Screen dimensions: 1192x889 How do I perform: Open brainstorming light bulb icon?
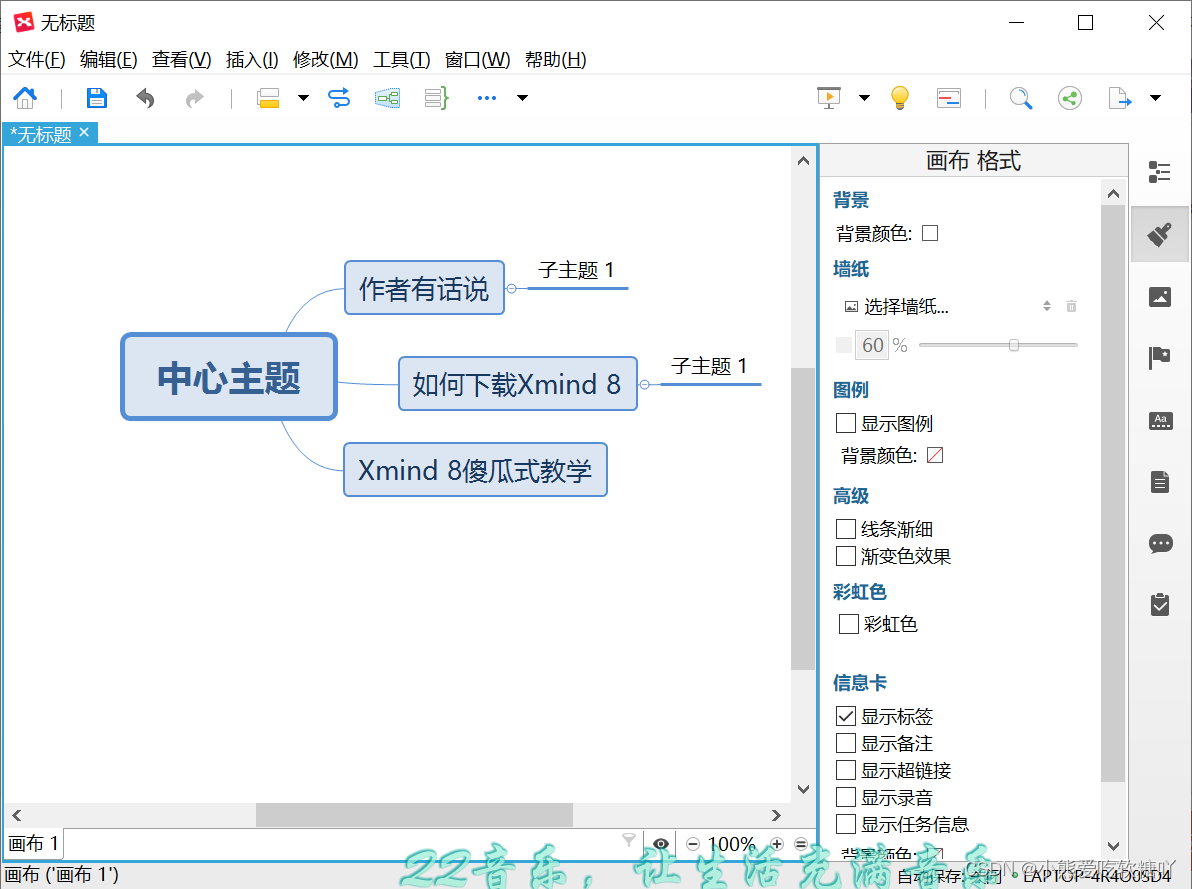click(x=899, y=97)
